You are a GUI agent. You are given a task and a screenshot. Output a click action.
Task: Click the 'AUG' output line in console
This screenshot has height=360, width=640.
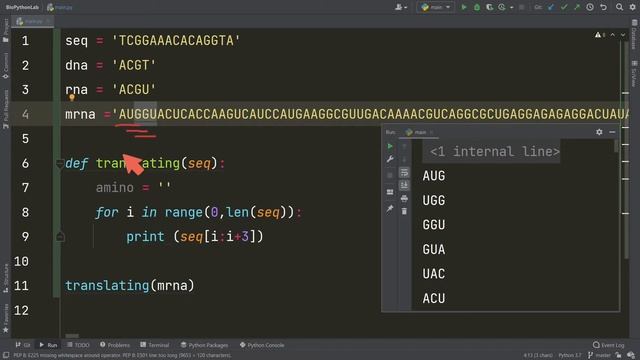[x=433, y=176]
